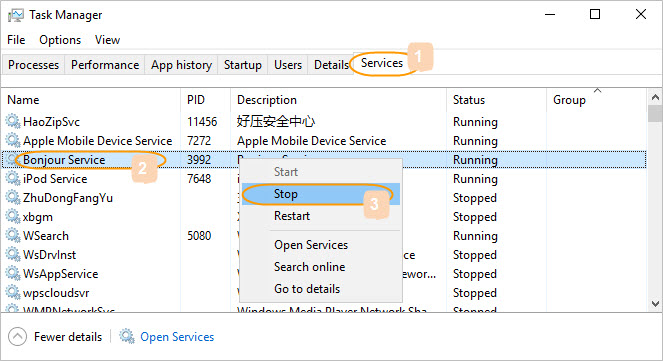Choose Restart in the context menu
This screenshot has height=361, width=663.
[321, 216]
